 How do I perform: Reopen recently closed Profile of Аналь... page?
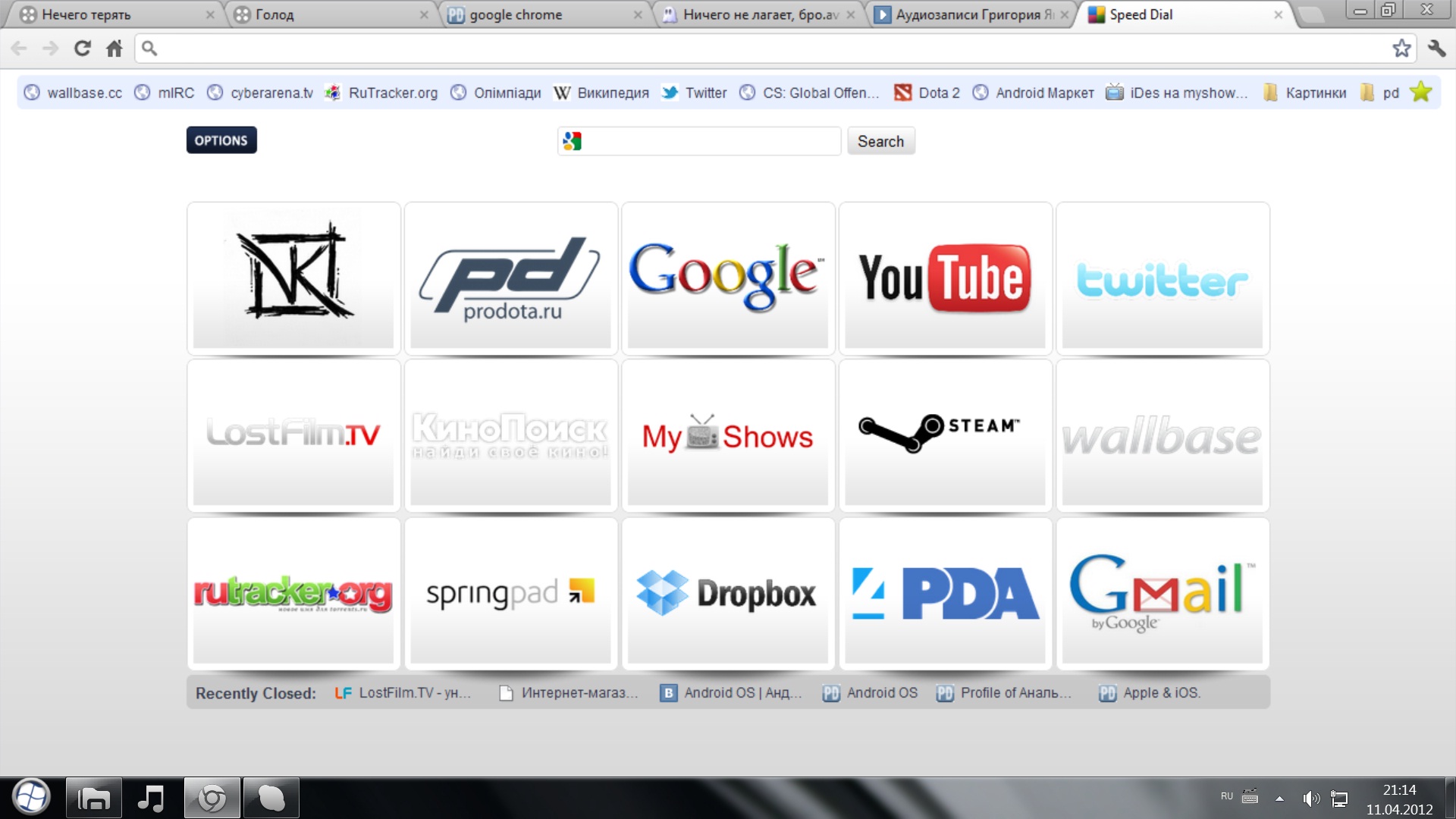tap(1004, 692)
